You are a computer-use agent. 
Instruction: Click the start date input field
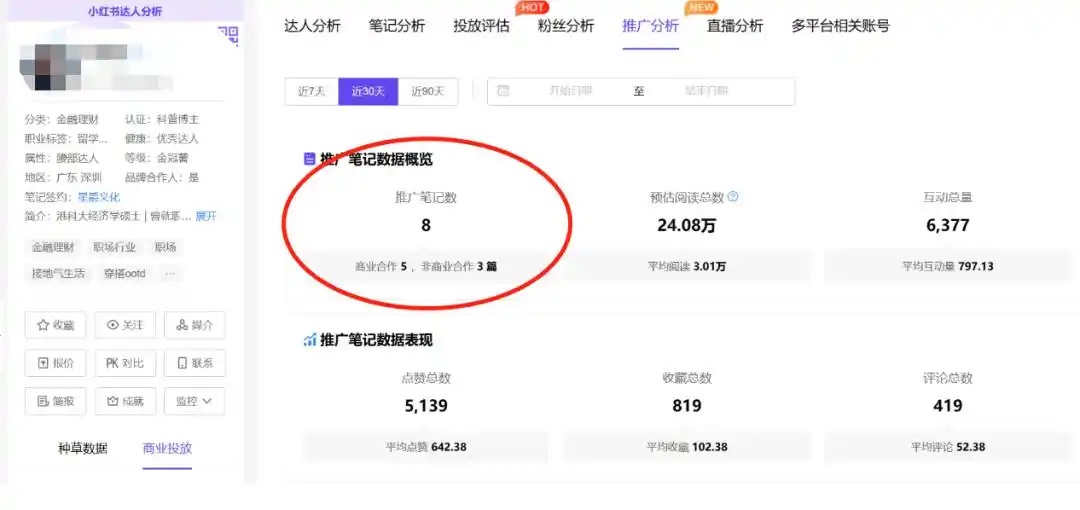tap(570, 91)
